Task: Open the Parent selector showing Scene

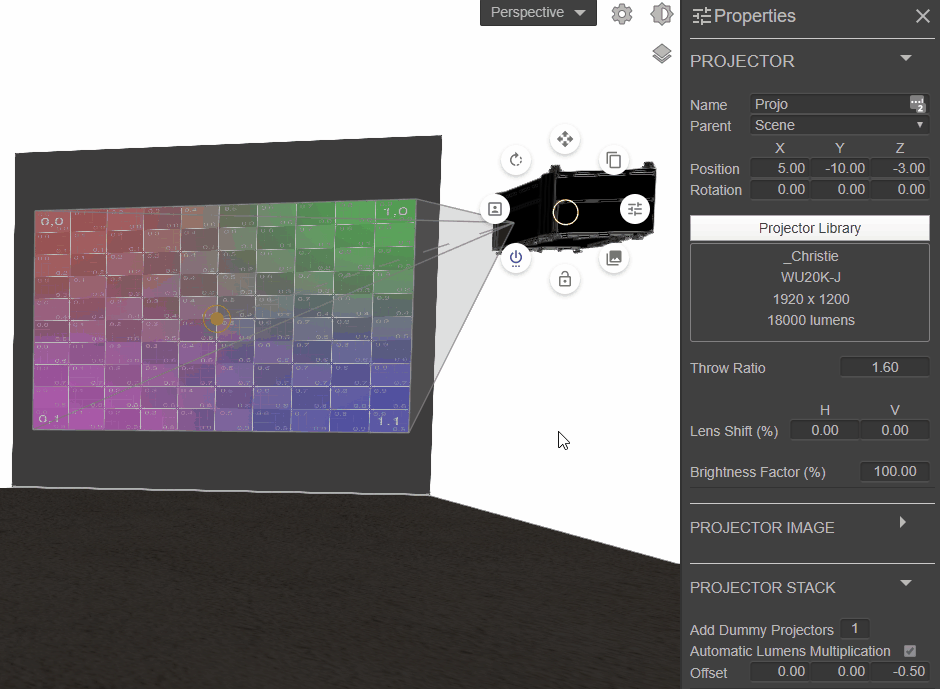Action: tap(839, 125)
